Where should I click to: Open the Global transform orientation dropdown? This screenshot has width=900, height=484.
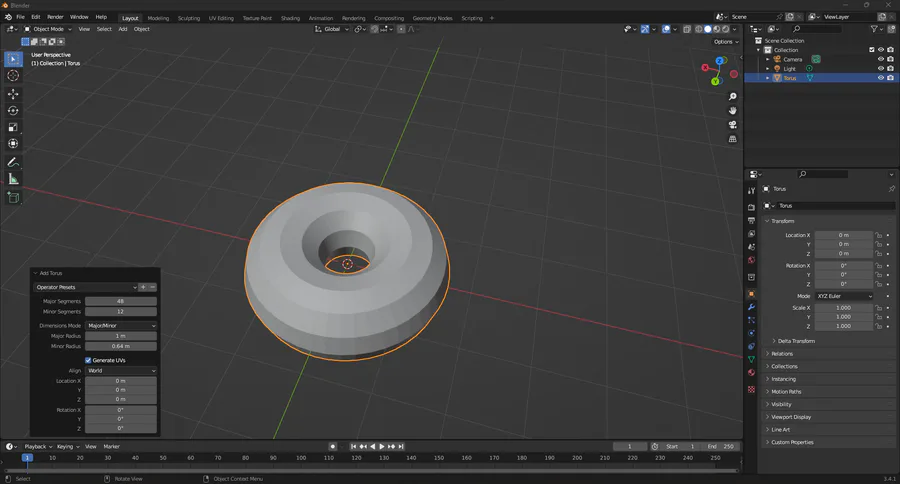coord(331,29)
